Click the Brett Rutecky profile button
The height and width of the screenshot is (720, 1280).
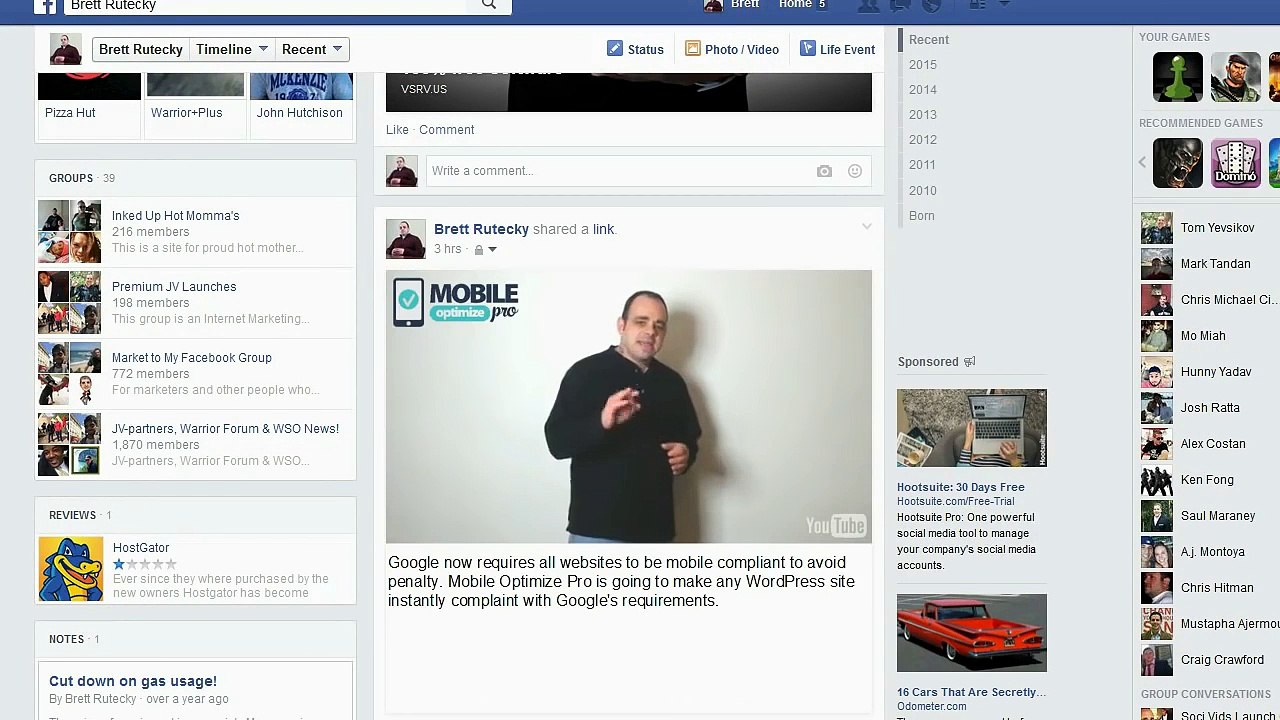click(141, 49)
